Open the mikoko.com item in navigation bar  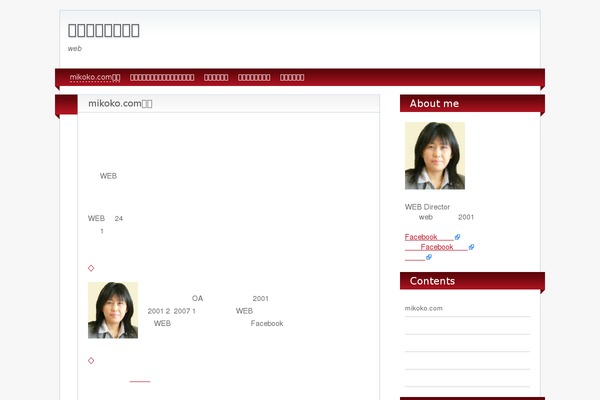click(95, 77)
